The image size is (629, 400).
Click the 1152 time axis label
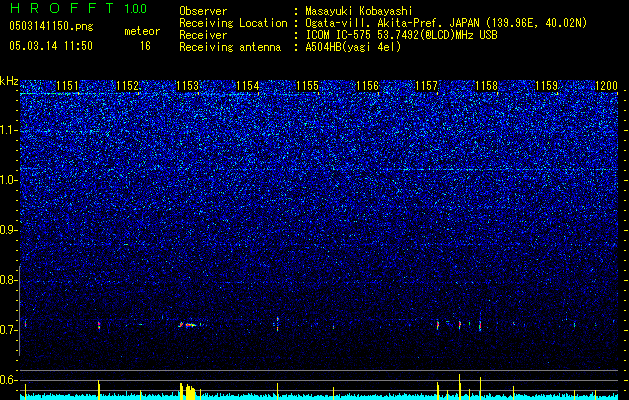pos(128,86)
